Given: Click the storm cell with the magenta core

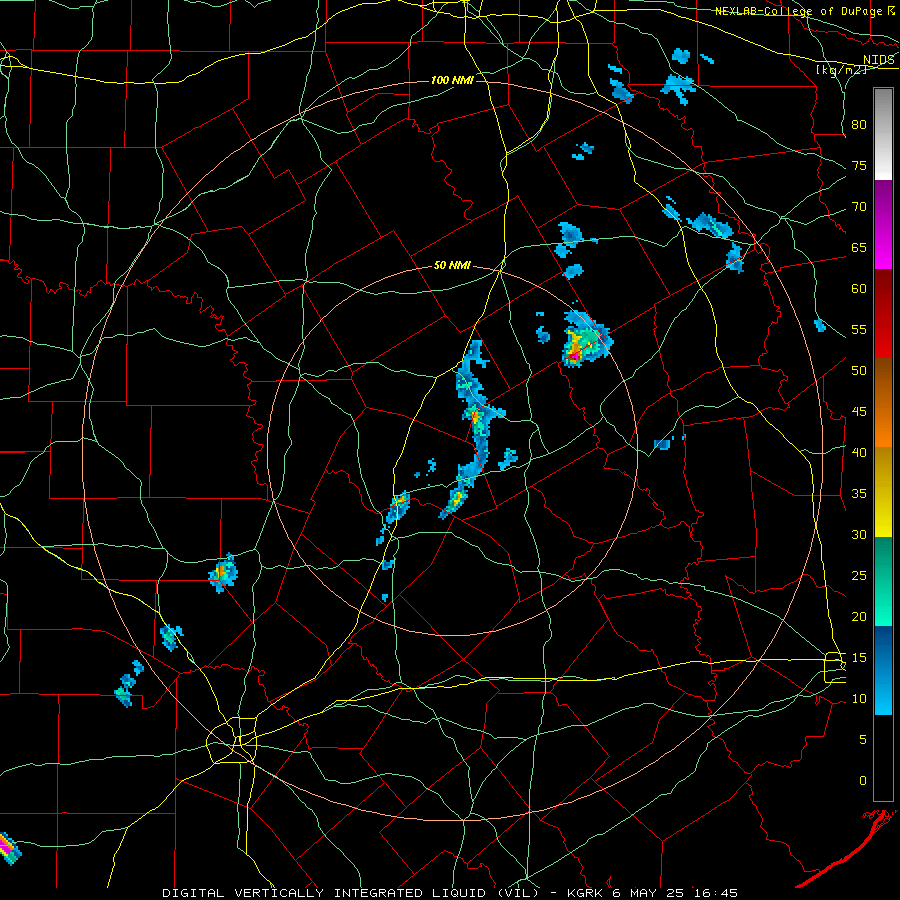Looking at the screenshot, I should click(585, 340).
